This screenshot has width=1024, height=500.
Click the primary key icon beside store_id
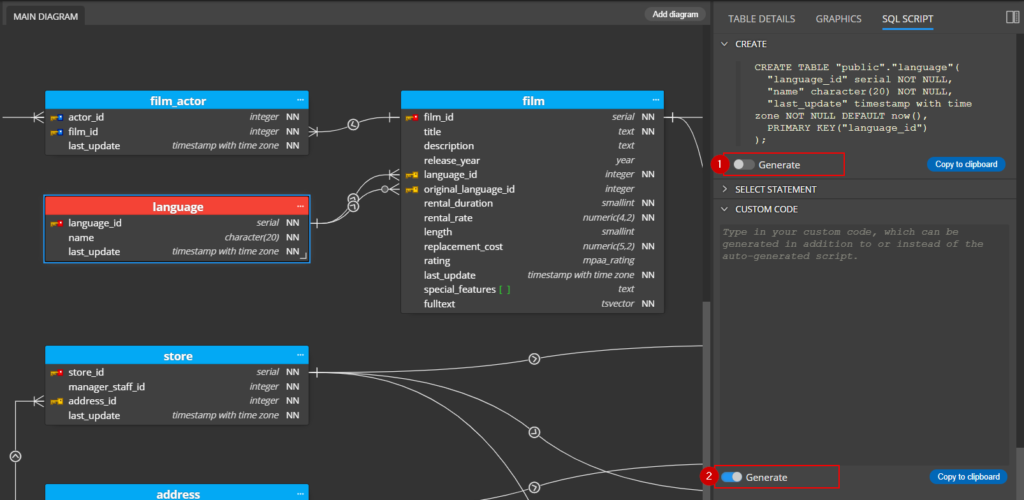pos(57,373)
